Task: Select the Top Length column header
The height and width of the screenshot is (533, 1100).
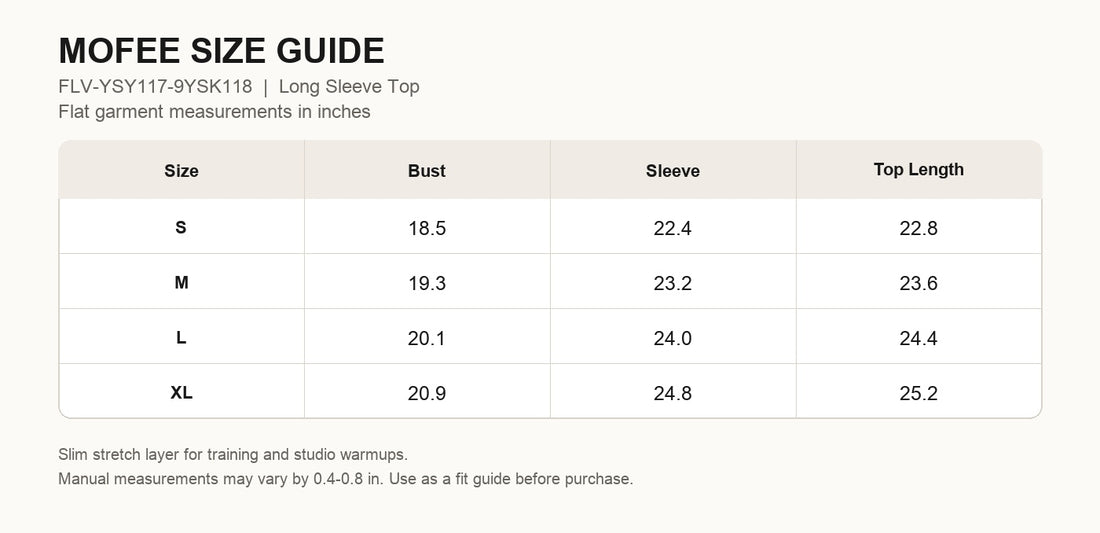Action: 918,170
